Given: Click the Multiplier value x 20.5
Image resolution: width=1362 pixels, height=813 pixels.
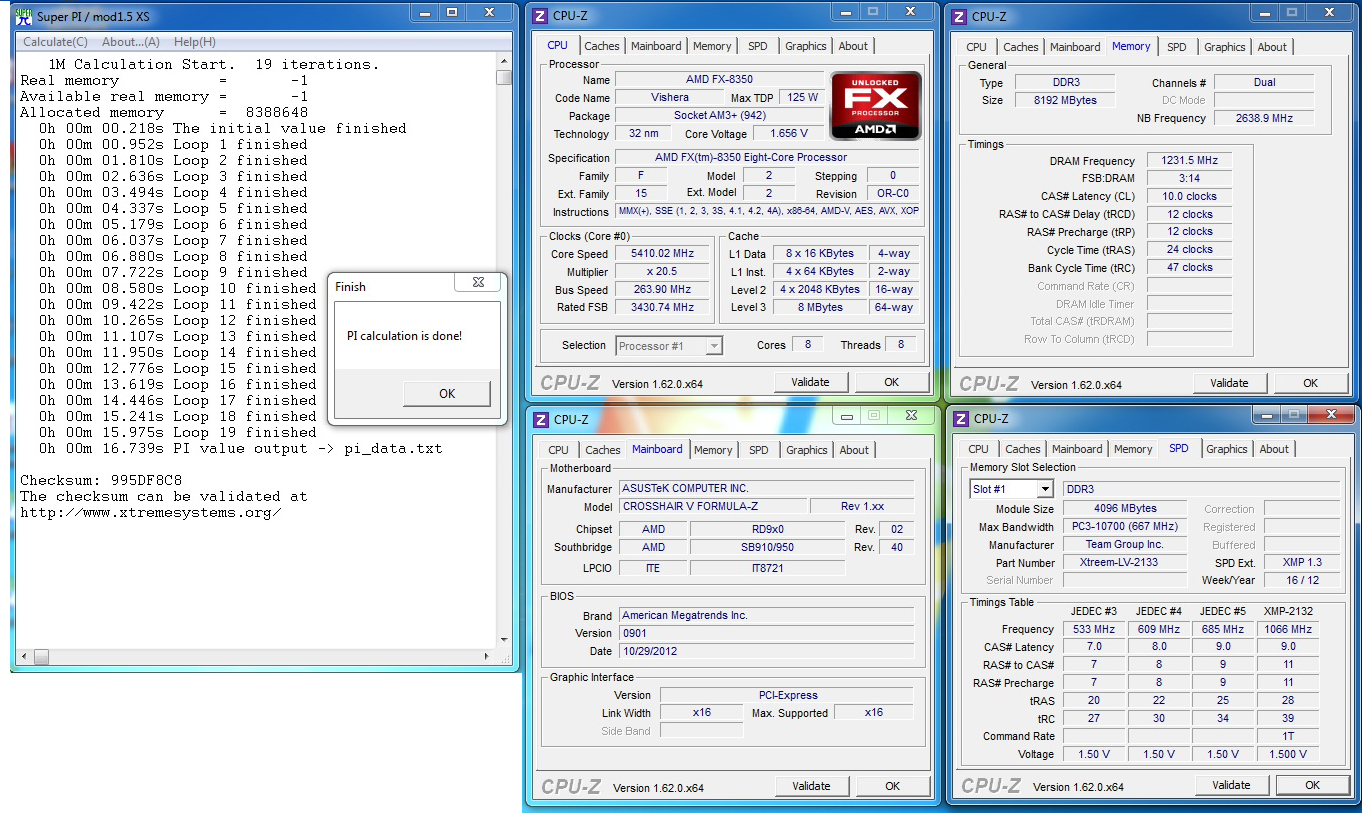Looking at the screenshot, I should coord(661,272).
